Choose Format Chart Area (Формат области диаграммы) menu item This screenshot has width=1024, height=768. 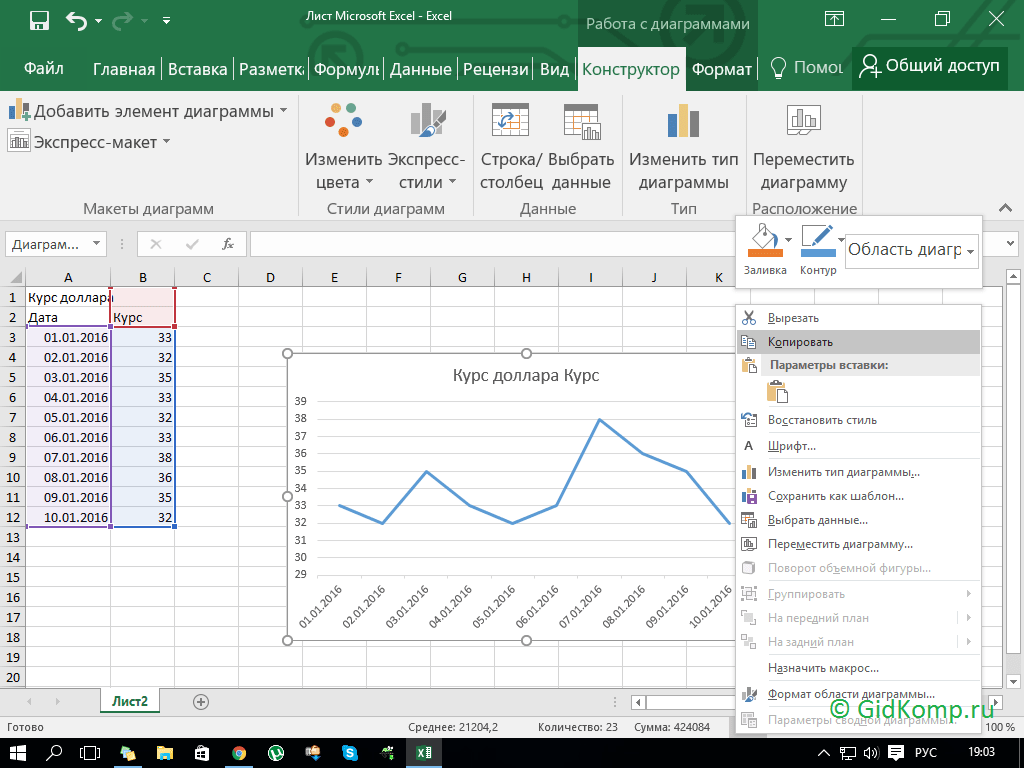(x=850, y=694)
